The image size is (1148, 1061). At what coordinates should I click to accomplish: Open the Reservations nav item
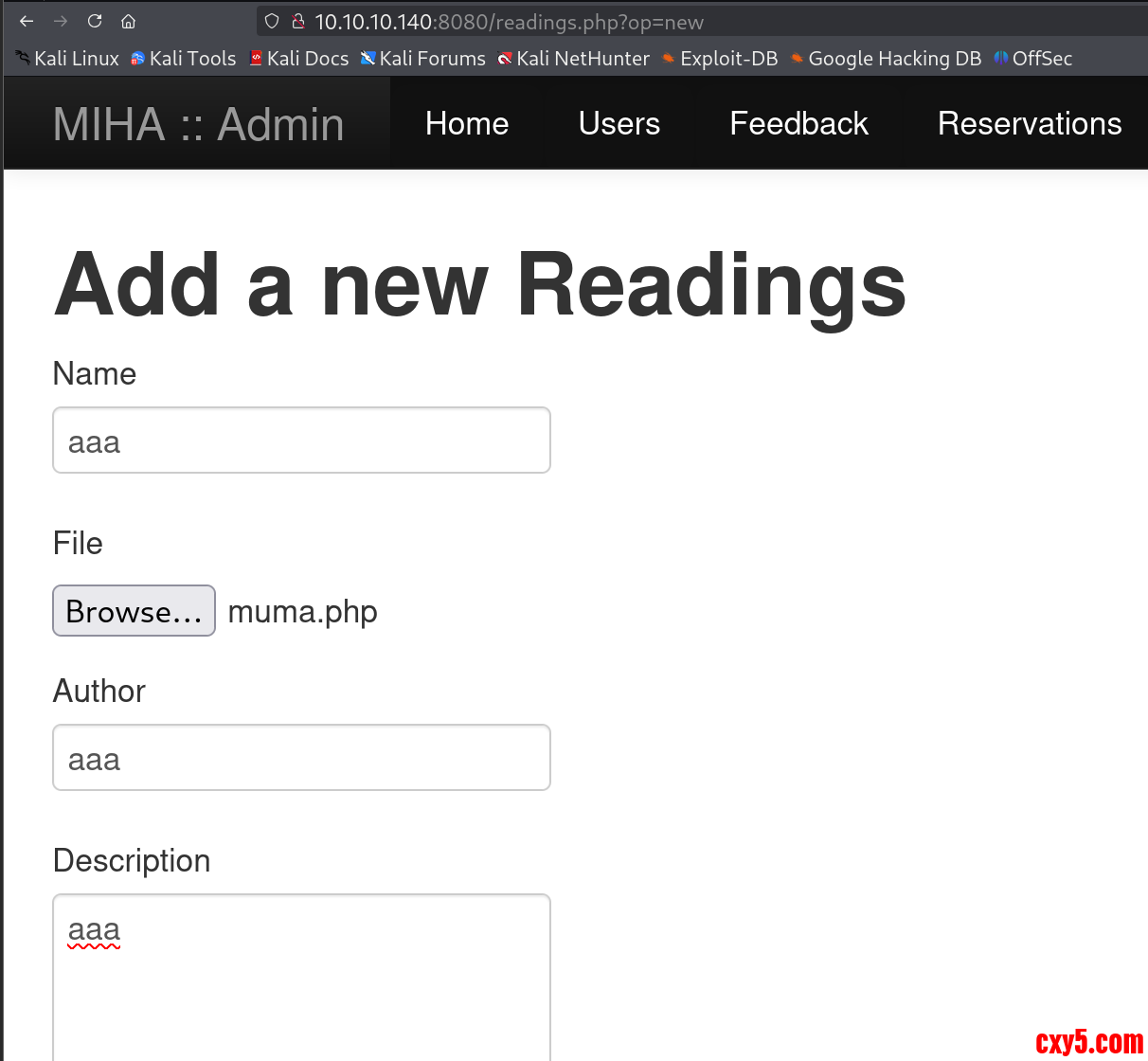1030,123
